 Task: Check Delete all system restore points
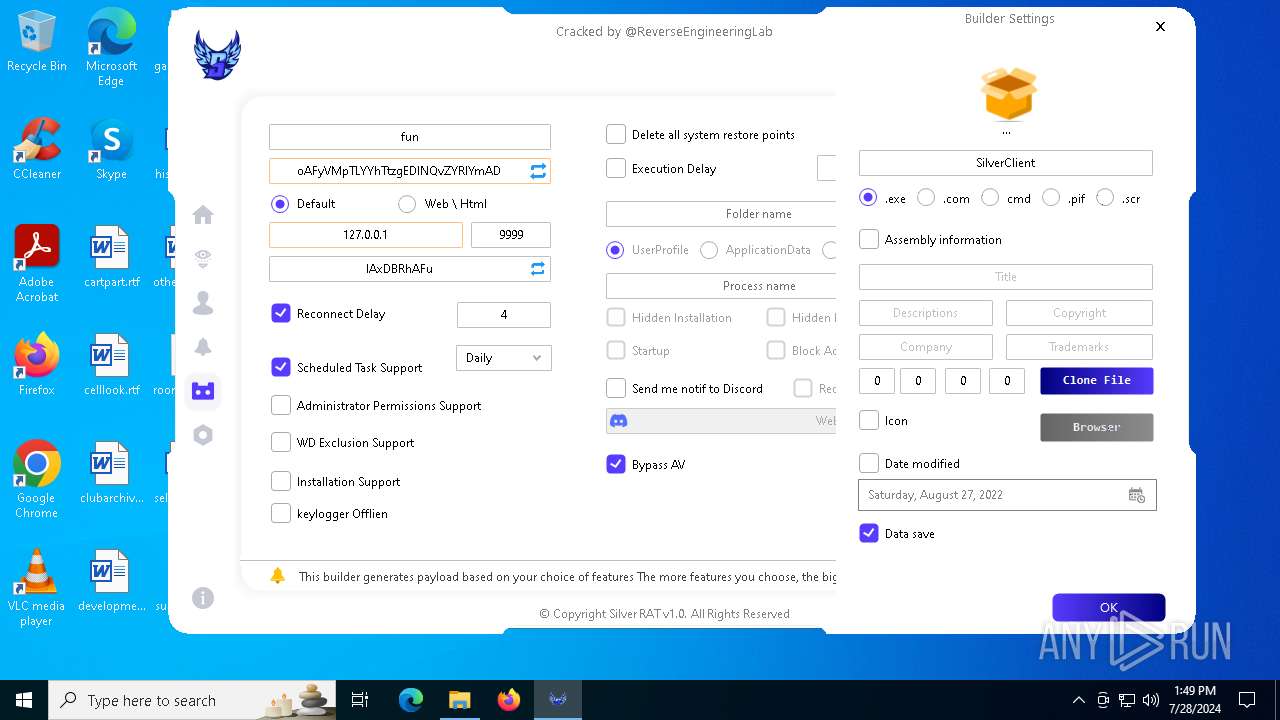tap(616, 134)
